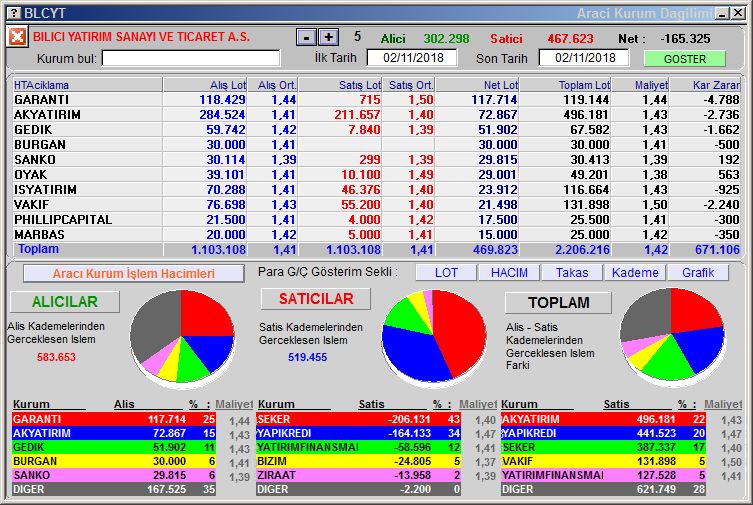Sort by Toplam Lot column header

(566, 85)
